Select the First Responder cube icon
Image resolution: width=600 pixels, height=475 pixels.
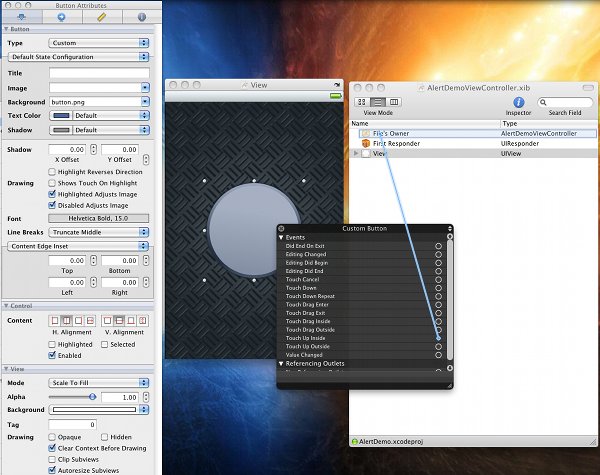coord(366,144)
